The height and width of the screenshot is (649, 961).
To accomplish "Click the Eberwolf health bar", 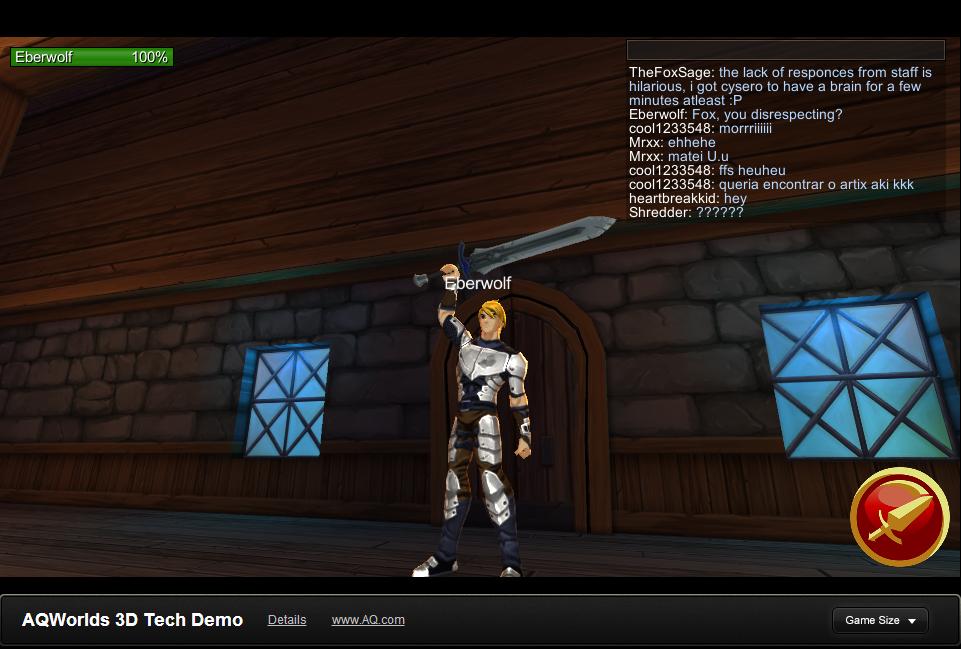I will (92, 57).
